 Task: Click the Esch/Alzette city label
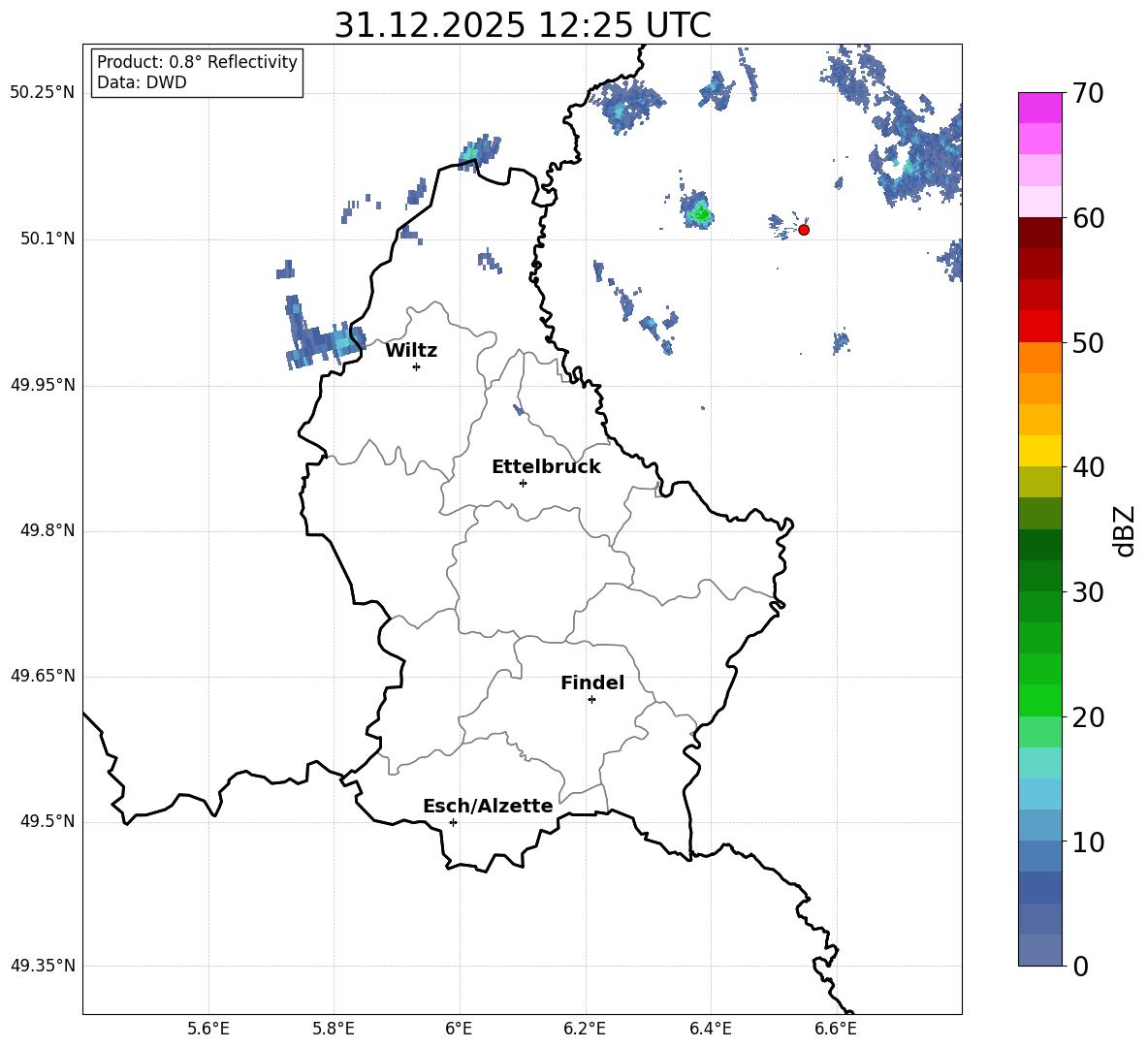pyautogui.click(x=488, y=806)
